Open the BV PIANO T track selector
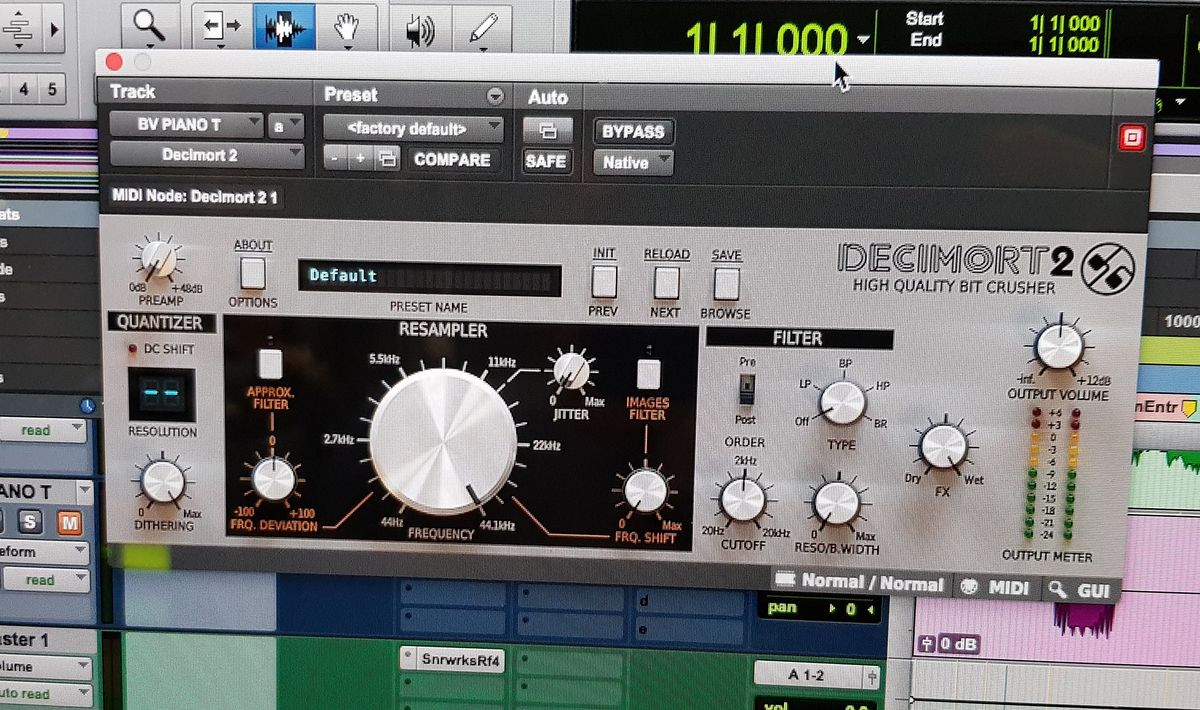The image size is (1200, 710). point(185,125)
